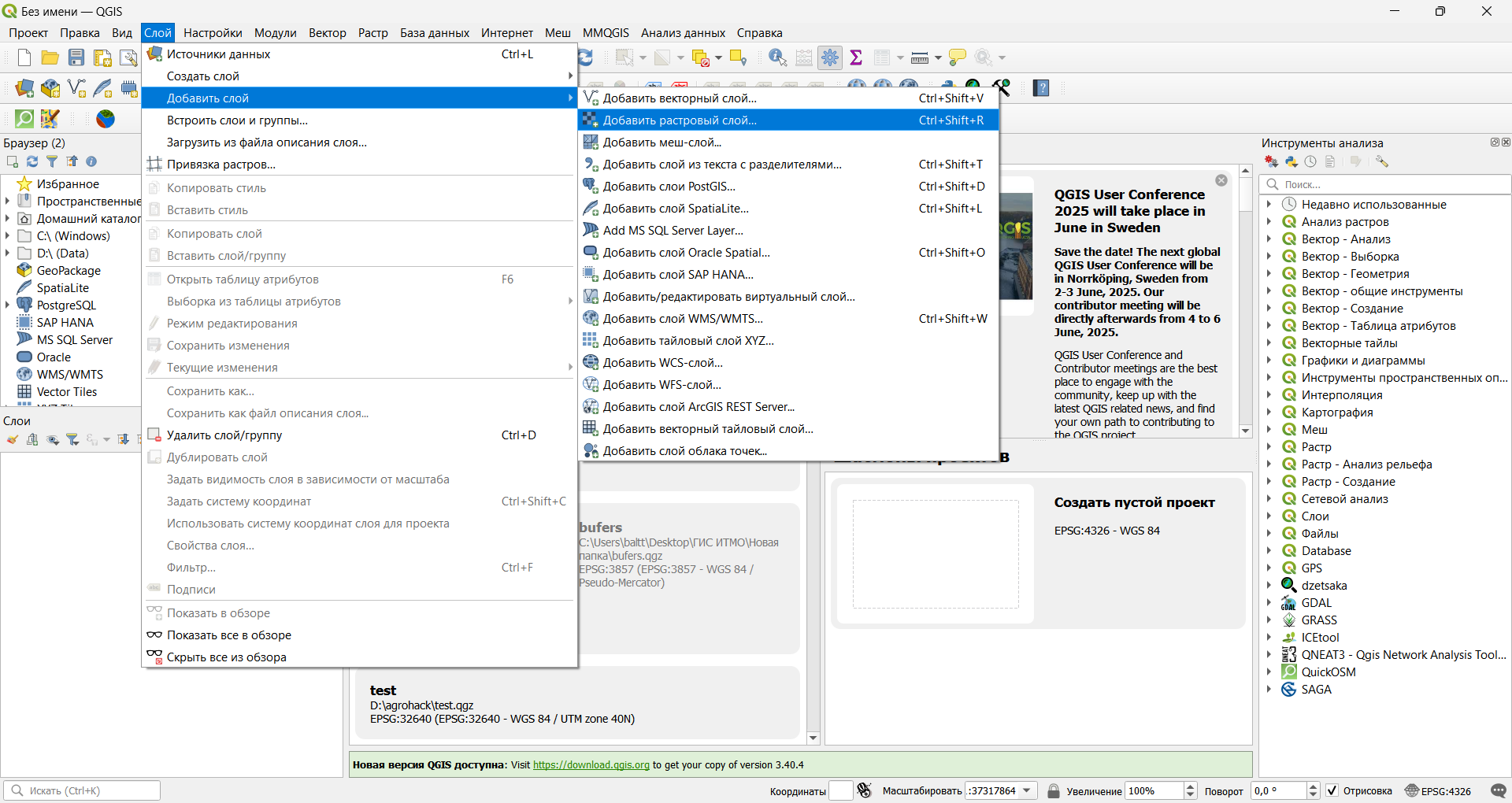
Task: Refresh the Browser panel
Action: [x=32, y=161]
